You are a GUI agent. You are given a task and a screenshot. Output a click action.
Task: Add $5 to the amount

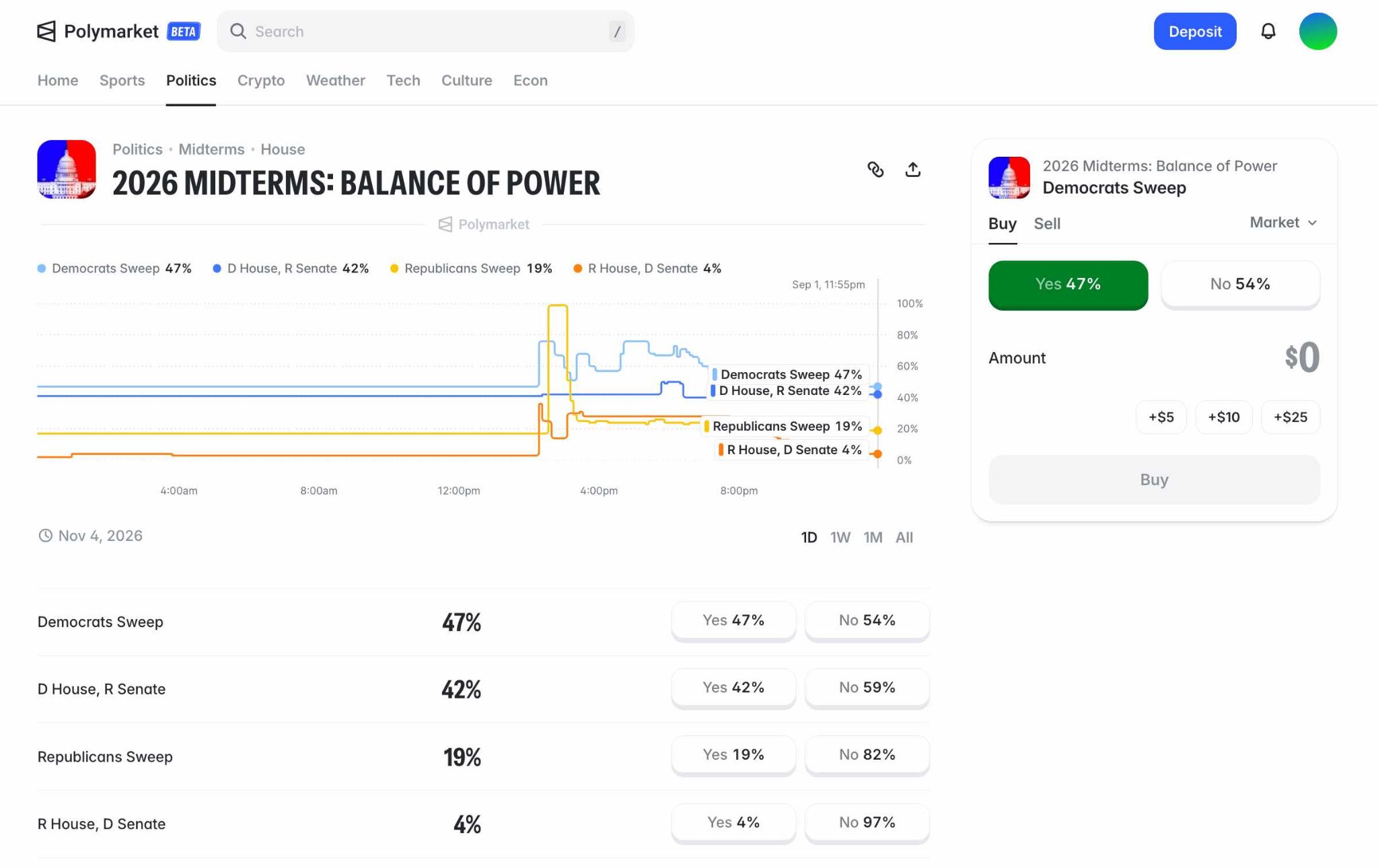(1161, 417)
